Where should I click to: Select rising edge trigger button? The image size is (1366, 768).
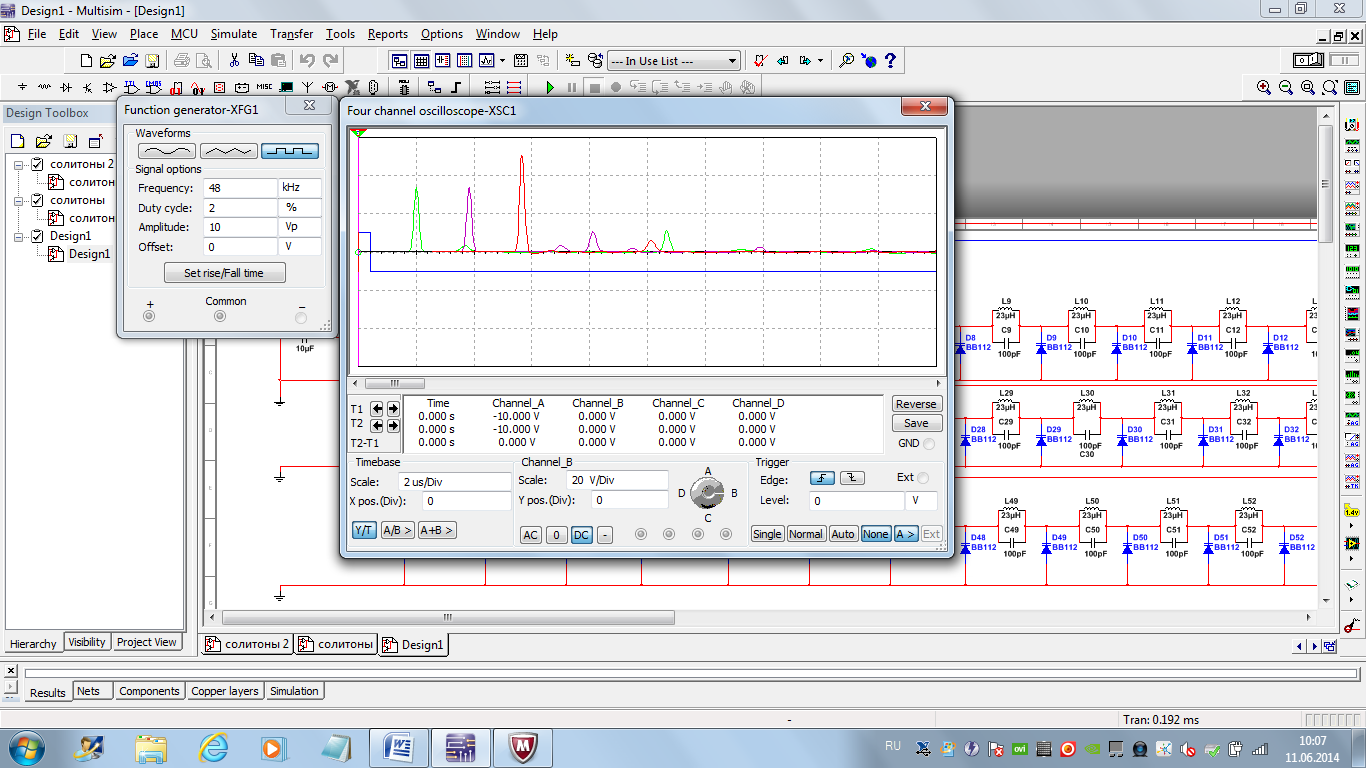point(823,478)
